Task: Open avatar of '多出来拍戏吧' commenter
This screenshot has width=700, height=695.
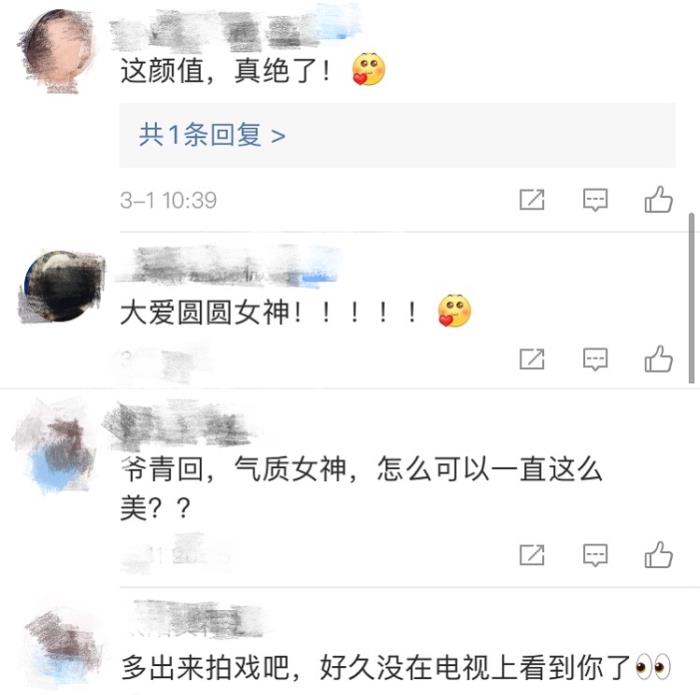Action: [x=62, y=647]
